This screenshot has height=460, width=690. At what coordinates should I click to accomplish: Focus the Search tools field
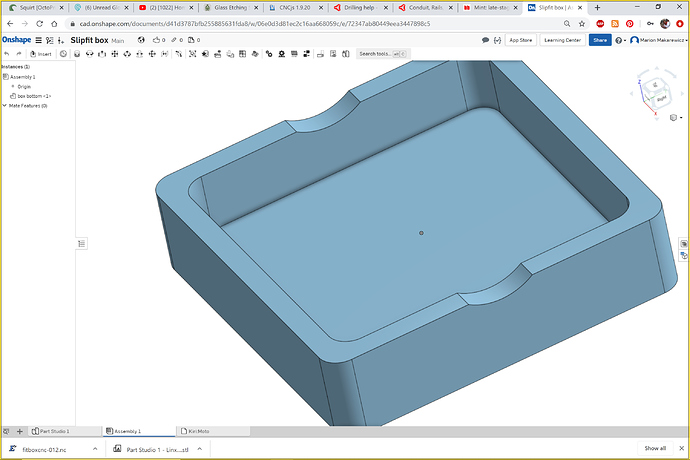point(382,54)
